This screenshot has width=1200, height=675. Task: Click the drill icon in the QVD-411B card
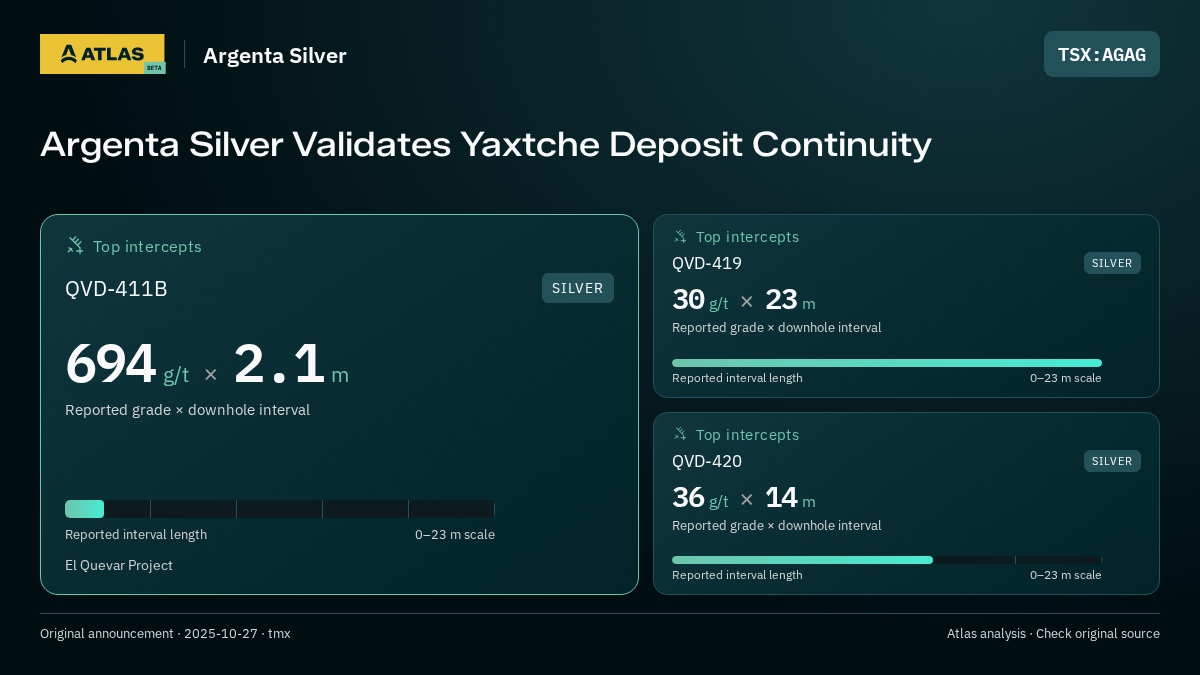pyautogui.click(x=75, y=245)
